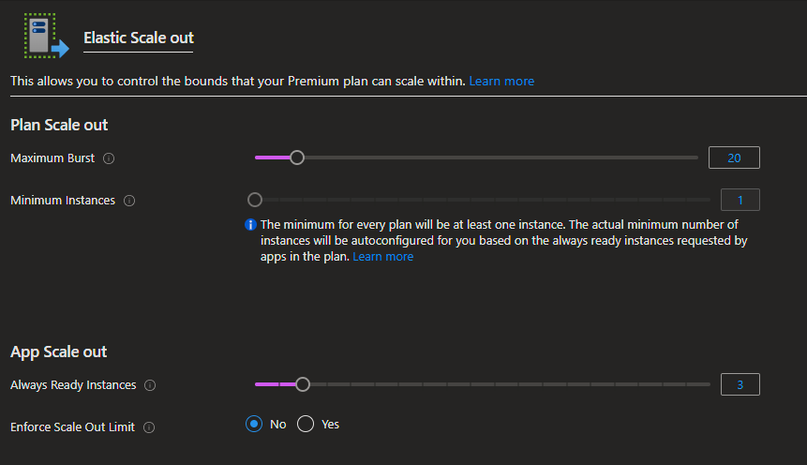The image size is (807, 465).
Task: Show info tooltip for Enforce Scale Out Limit
Action: pos(149,427)
